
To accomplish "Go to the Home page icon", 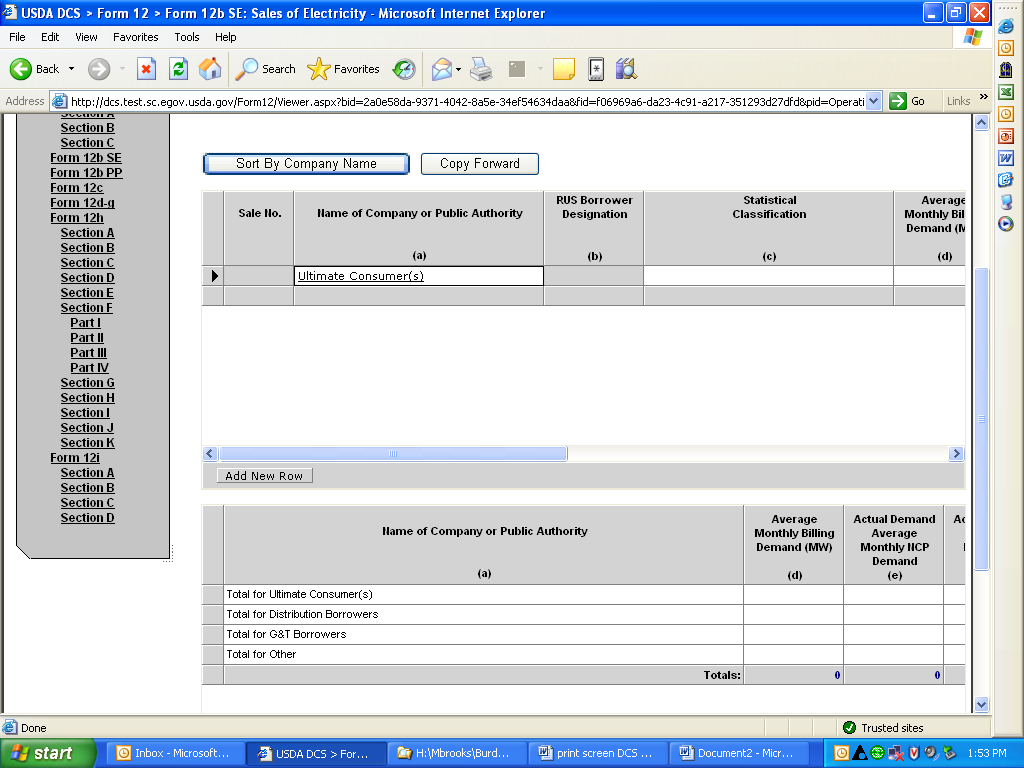I will point(210,69).
